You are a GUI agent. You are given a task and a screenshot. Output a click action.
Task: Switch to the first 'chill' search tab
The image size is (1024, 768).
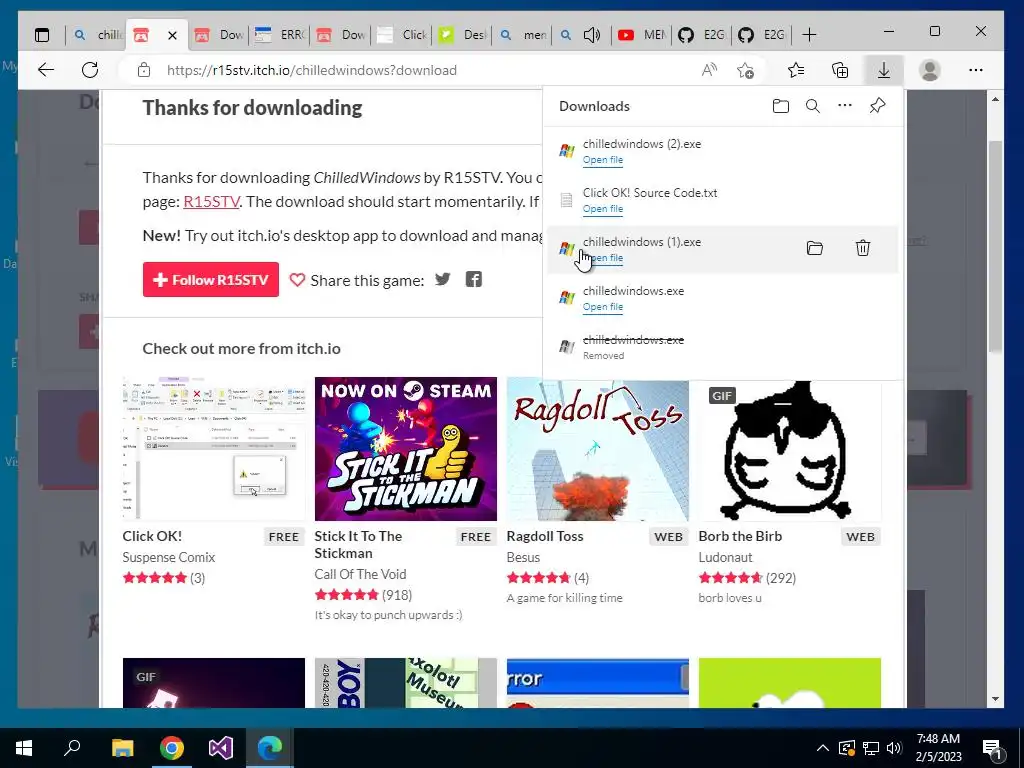point(97,35)
